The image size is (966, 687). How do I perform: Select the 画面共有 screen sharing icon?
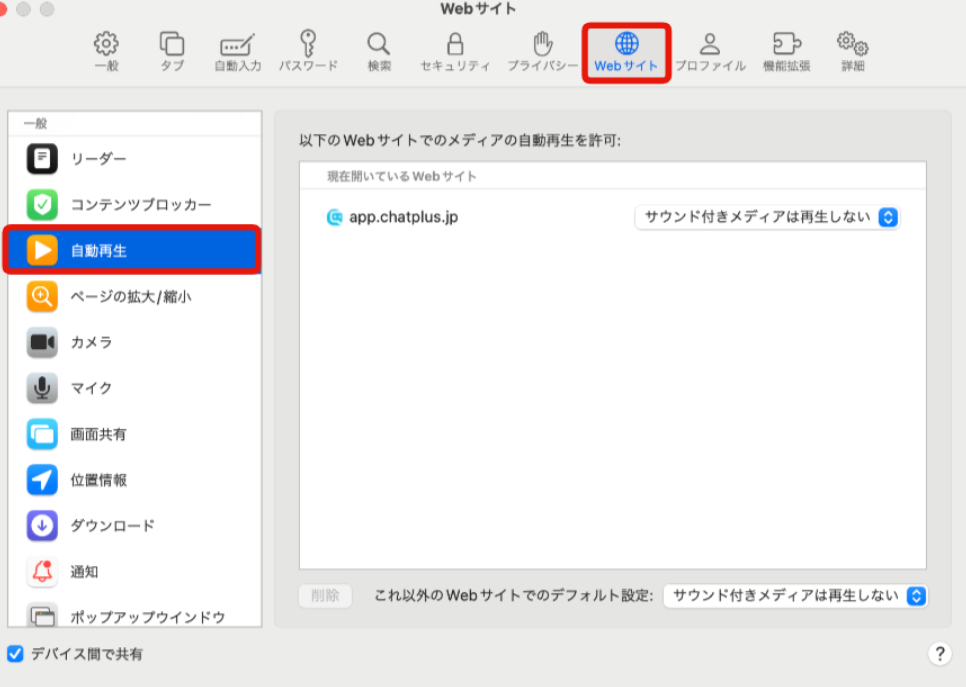(42, 434)
